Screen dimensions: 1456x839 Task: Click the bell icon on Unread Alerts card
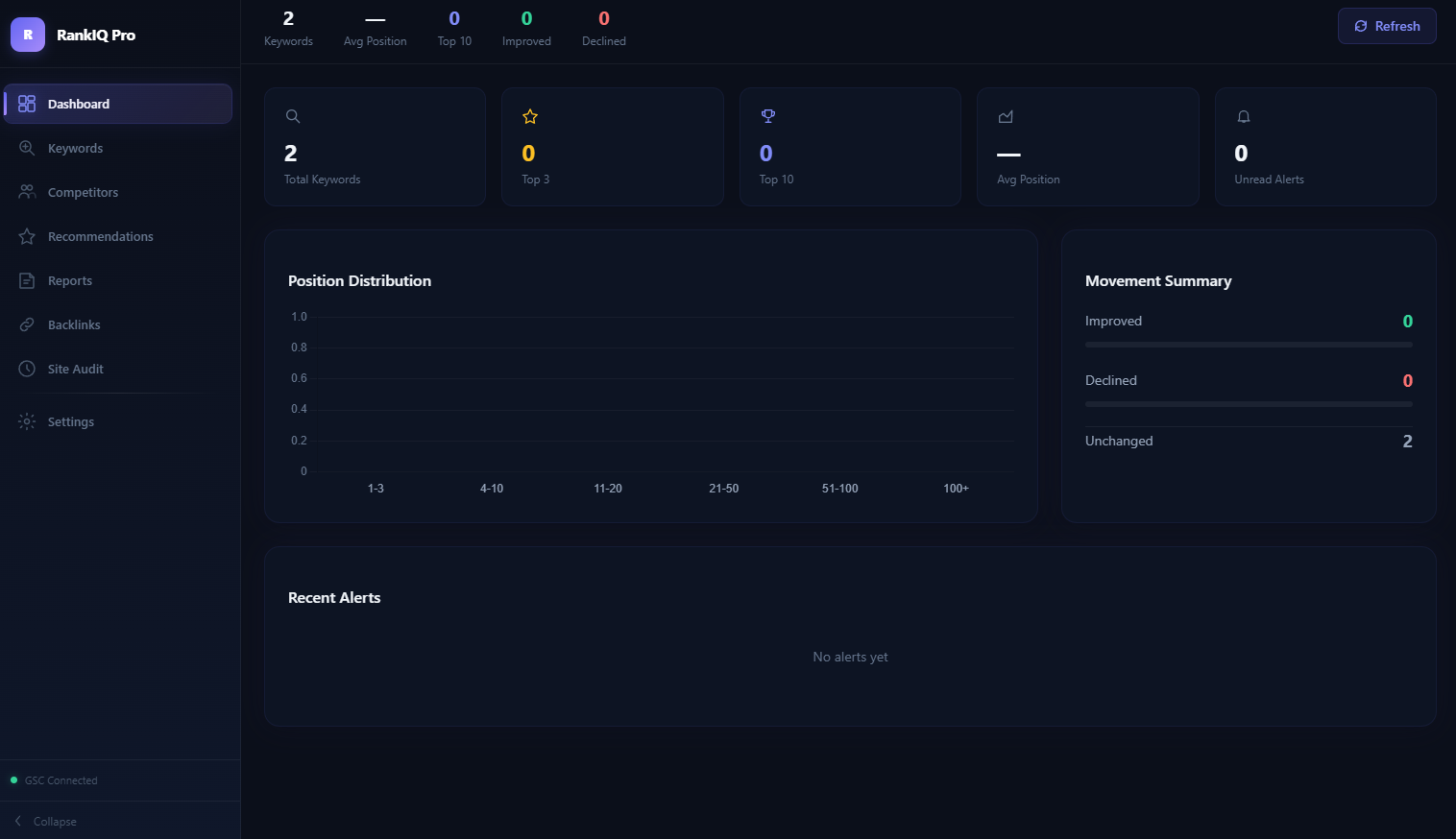1243,115
